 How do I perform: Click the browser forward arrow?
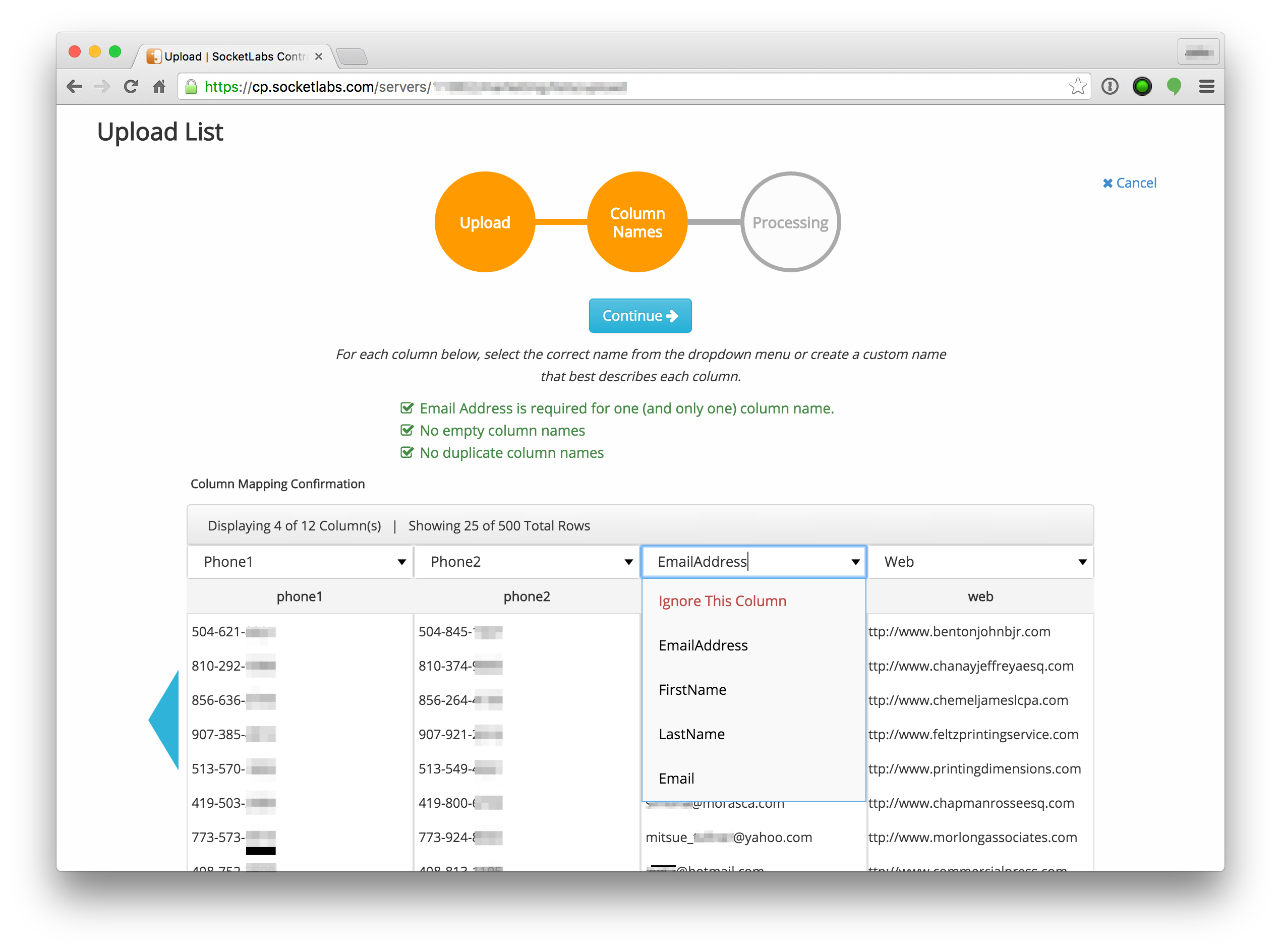102,86
